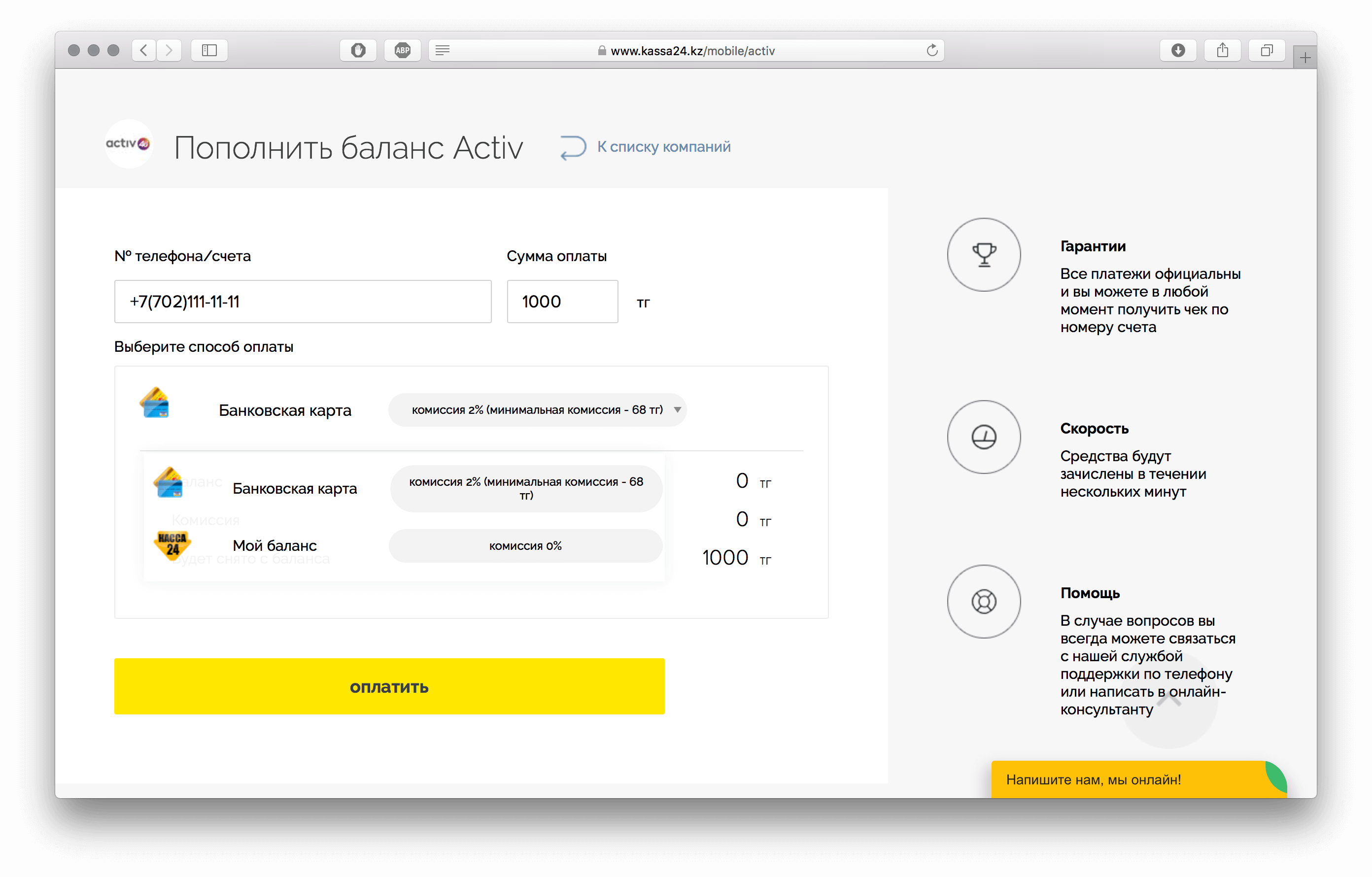This screenshot has width=1372, height=877.
Task: Click the curved return arrow icon
Action: click(573, 147)
